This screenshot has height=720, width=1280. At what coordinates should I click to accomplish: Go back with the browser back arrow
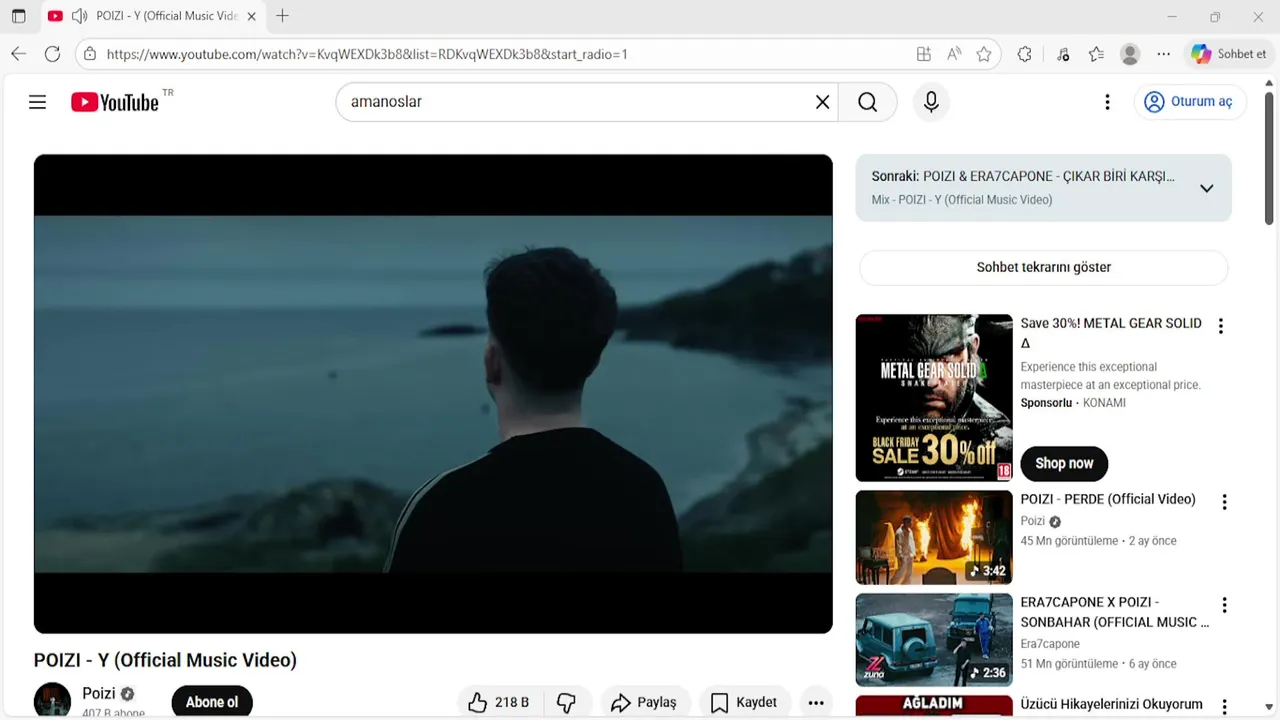pos(19,54)
